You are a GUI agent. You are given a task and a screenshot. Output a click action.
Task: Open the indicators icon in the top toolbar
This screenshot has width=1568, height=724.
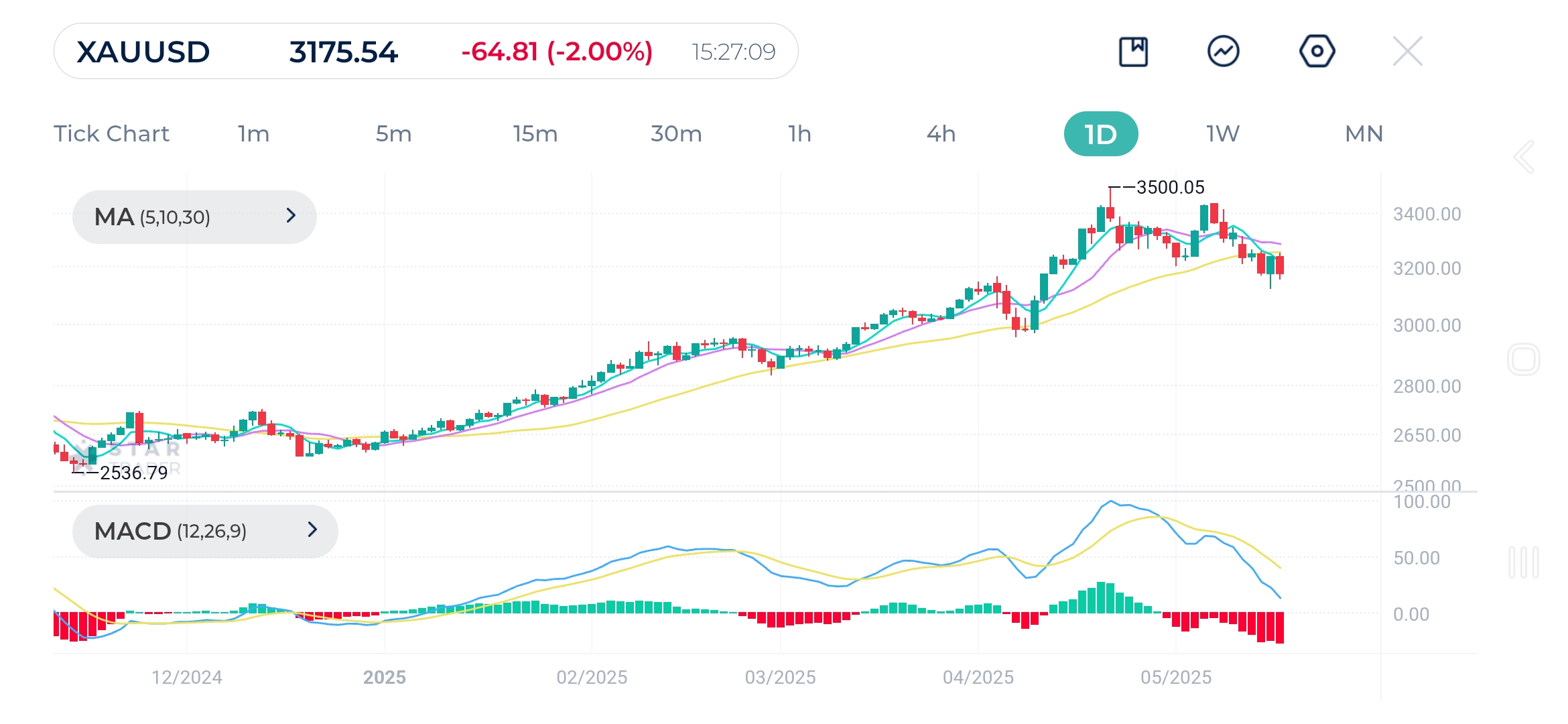(x=1224, y=50)
